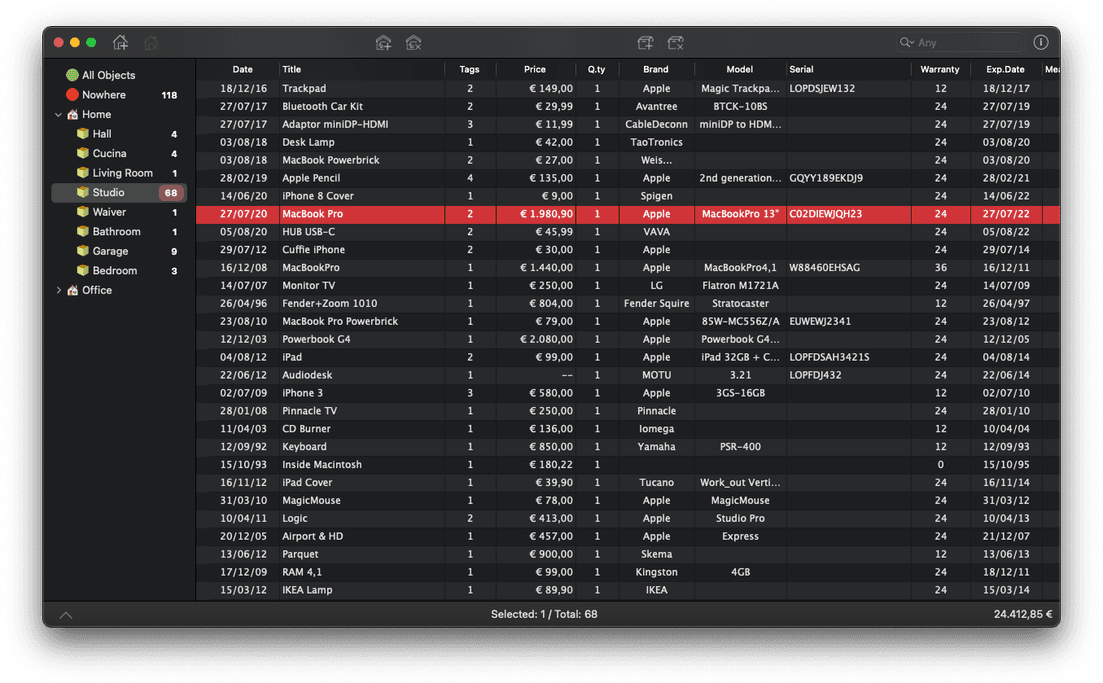Click the add room icon in toolbar
The height and width of the screenshot is (683, 1103).
click(383, 42)
